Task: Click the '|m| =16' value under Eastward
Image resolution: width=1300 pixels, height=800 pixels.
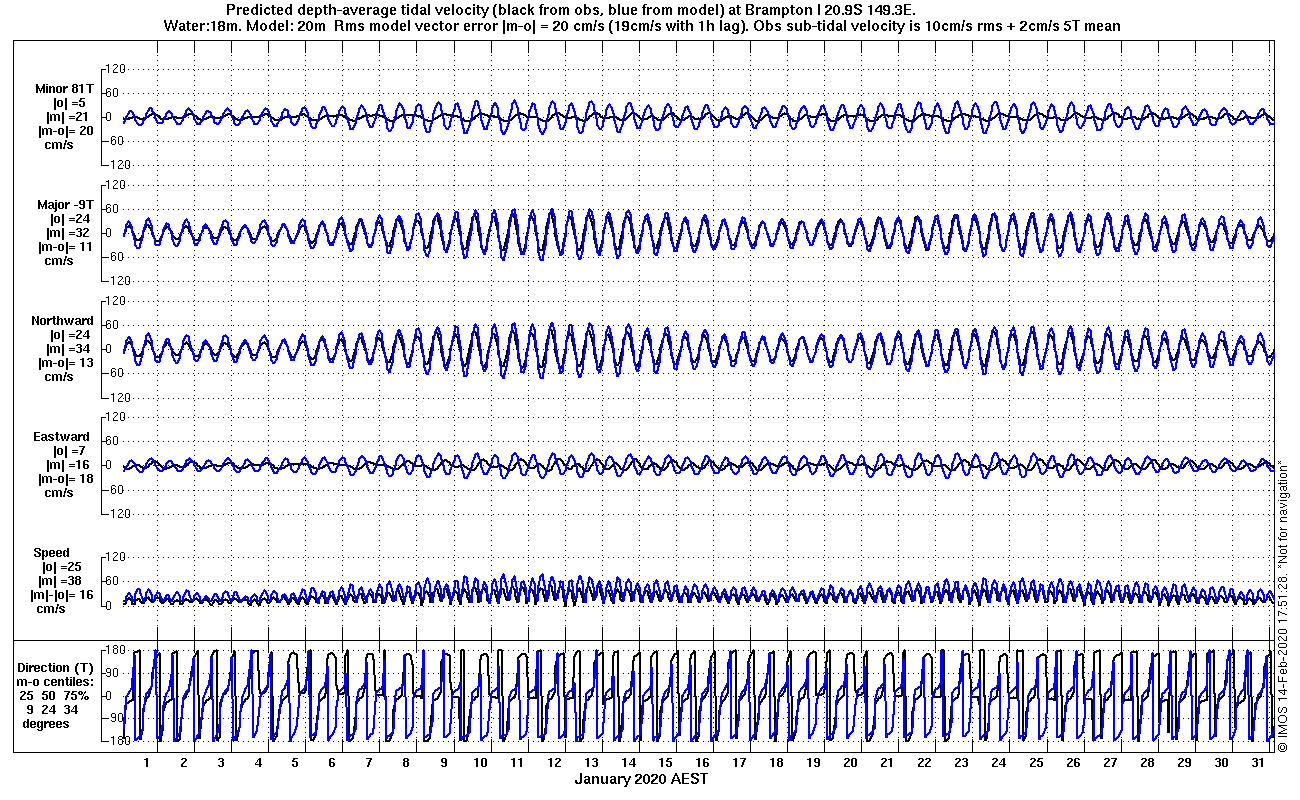Action: click(66, 465)
